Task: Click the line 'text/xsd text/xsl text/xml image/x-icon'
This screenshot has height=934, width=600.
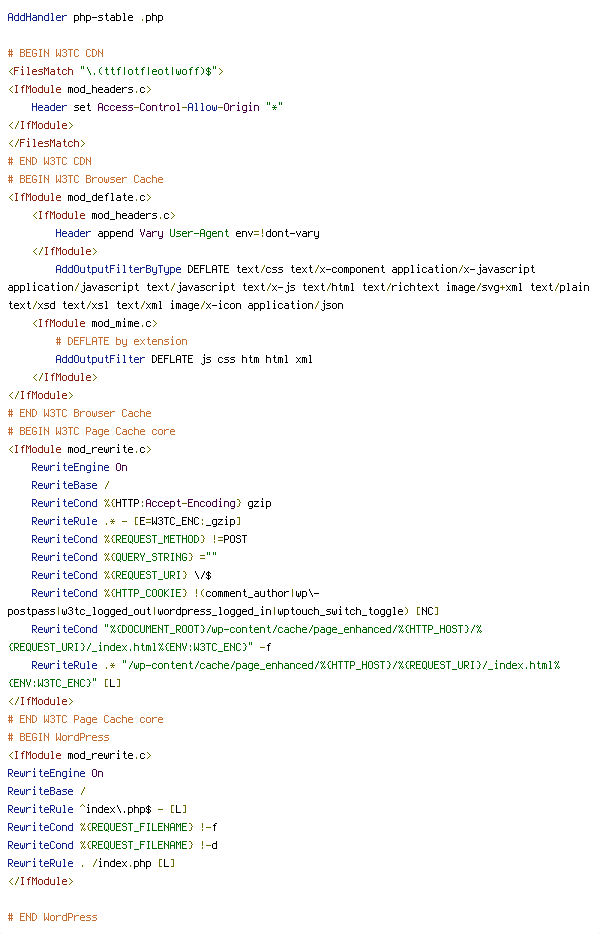Action: point(175,305)
